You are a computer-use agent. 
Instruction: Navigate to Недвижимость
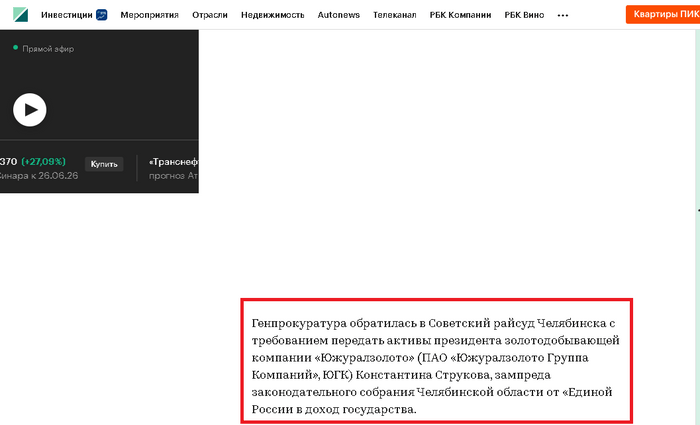272,16
